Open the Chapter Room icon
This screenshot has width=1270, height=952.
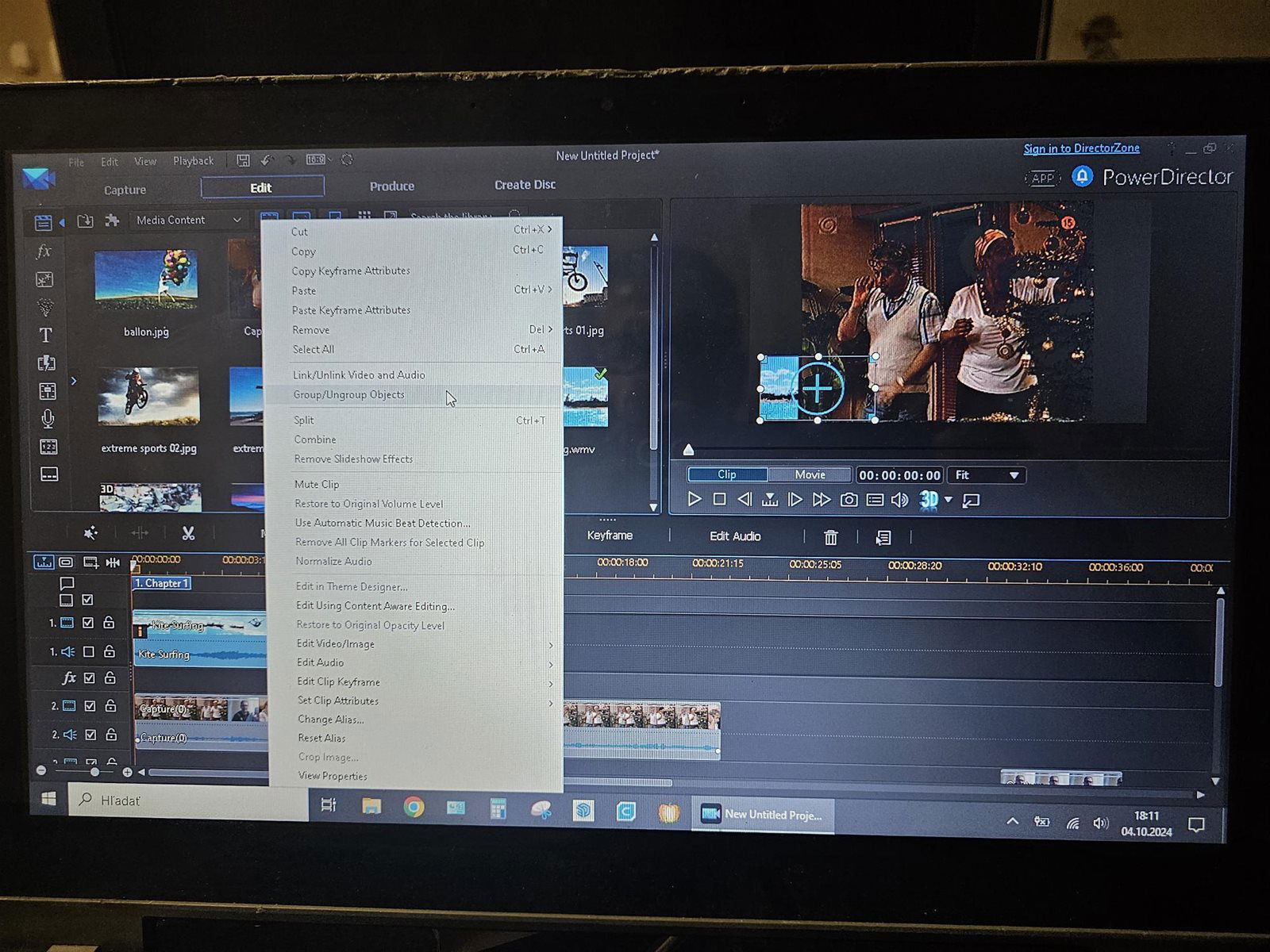coord(48,447)
